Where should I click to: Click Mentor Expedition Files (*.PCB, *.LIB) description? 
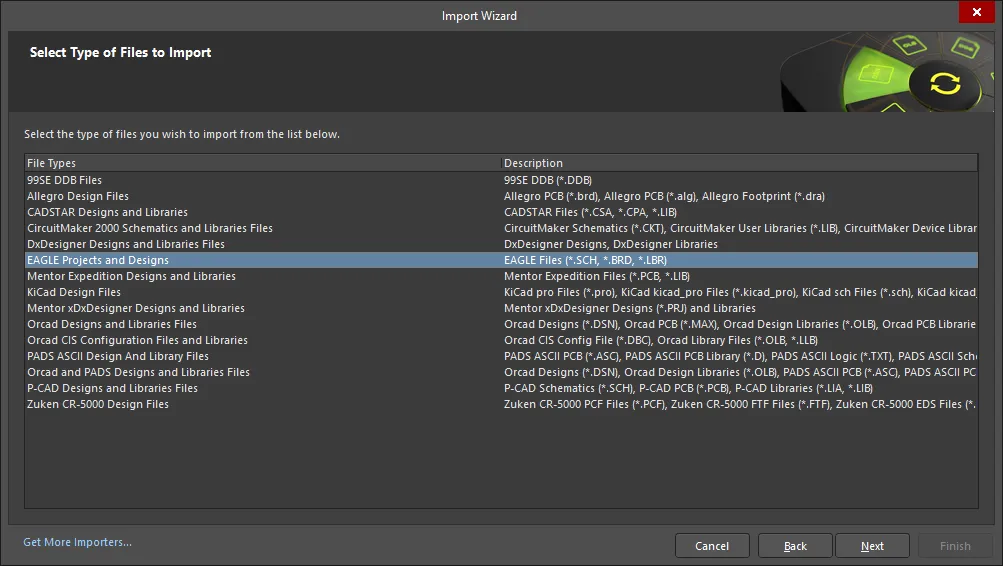pos(597,276)
